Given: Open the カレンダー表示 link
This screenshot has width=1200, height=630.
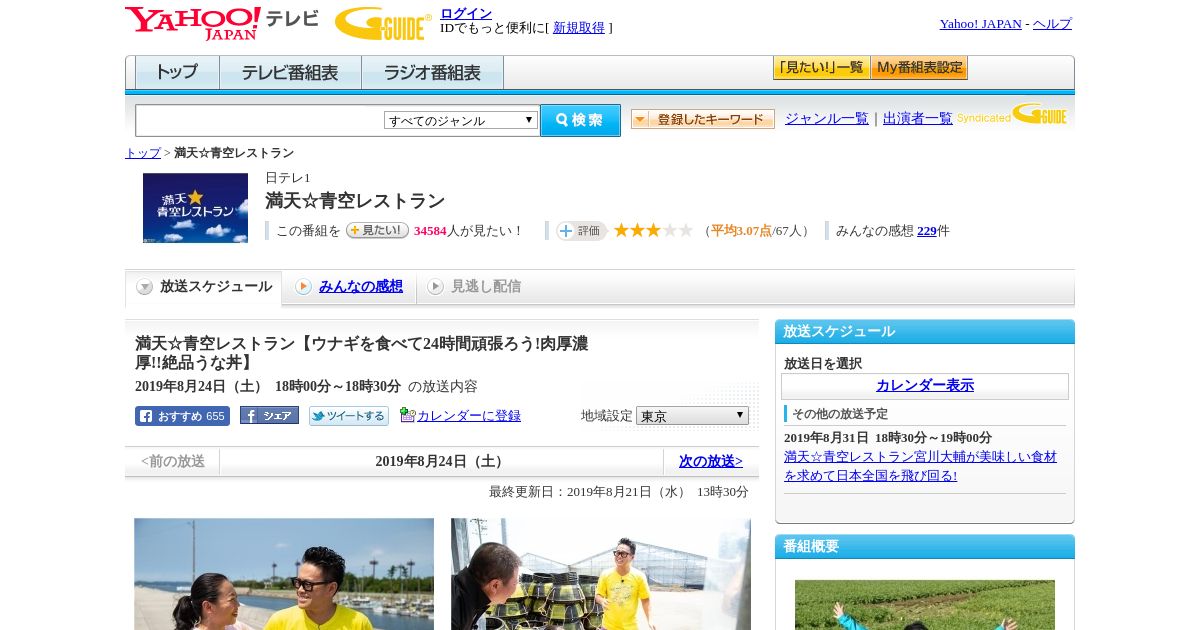Looking at the screenshot, I should tap(925, 385).
